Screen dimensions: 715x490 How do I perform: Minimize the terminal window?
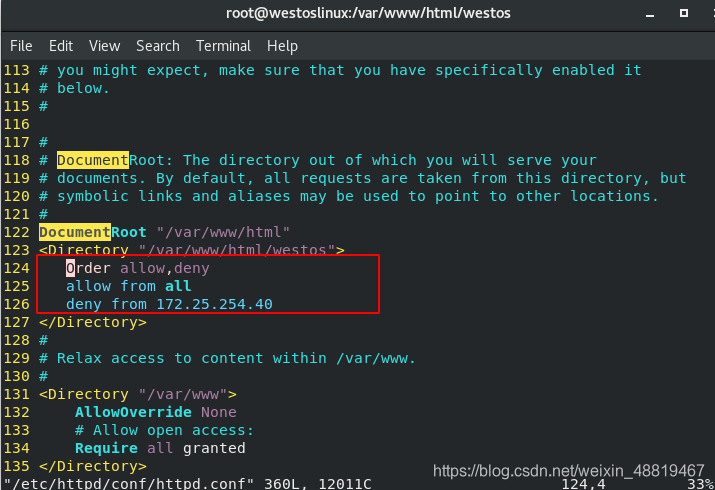650,14
